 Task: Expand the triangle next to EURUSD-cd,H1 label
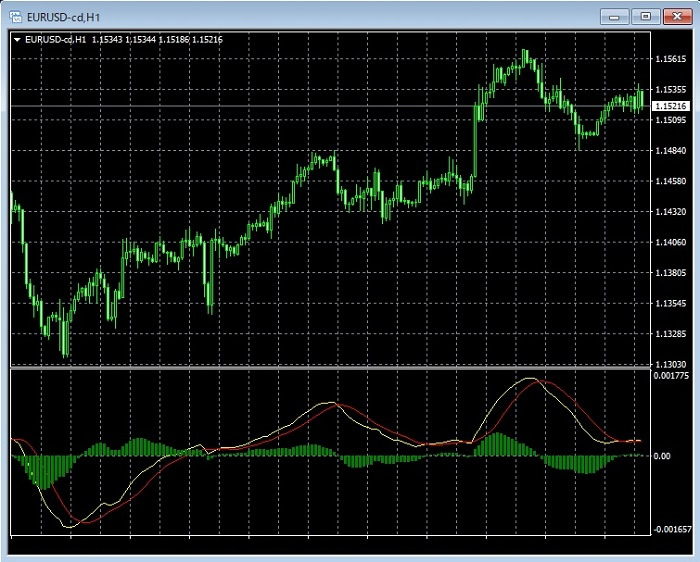pyautogui.click(x=17, y=40)
